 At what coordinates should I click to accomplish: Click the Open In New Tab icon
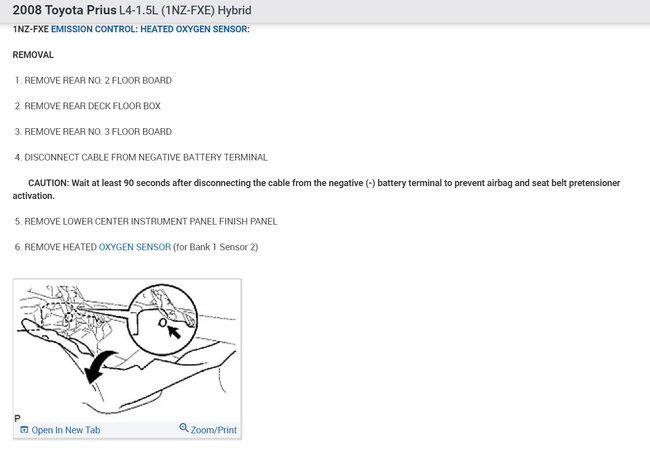point(24,430)
